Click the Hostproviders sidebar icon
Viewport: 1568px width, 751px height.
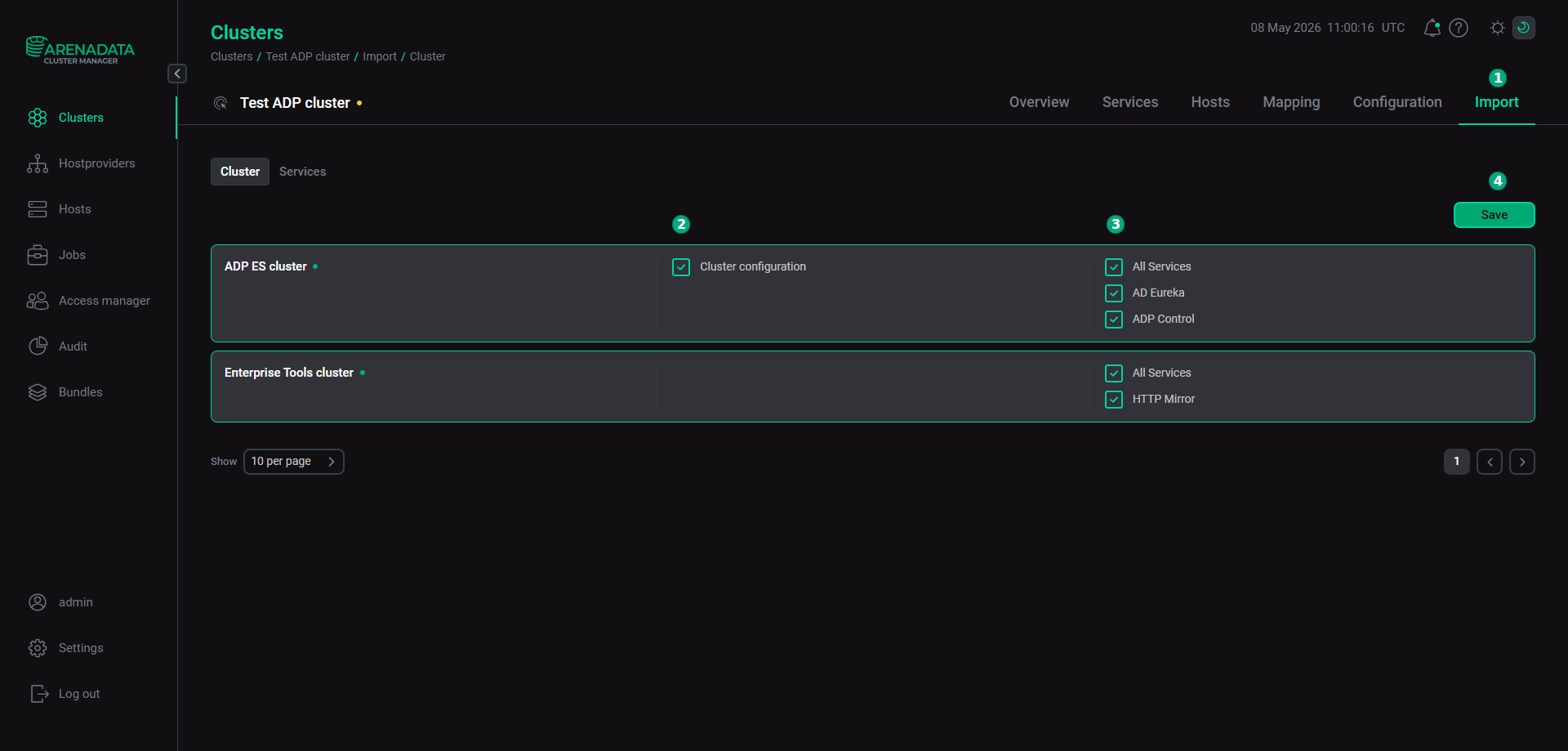[x=38, y=163]
